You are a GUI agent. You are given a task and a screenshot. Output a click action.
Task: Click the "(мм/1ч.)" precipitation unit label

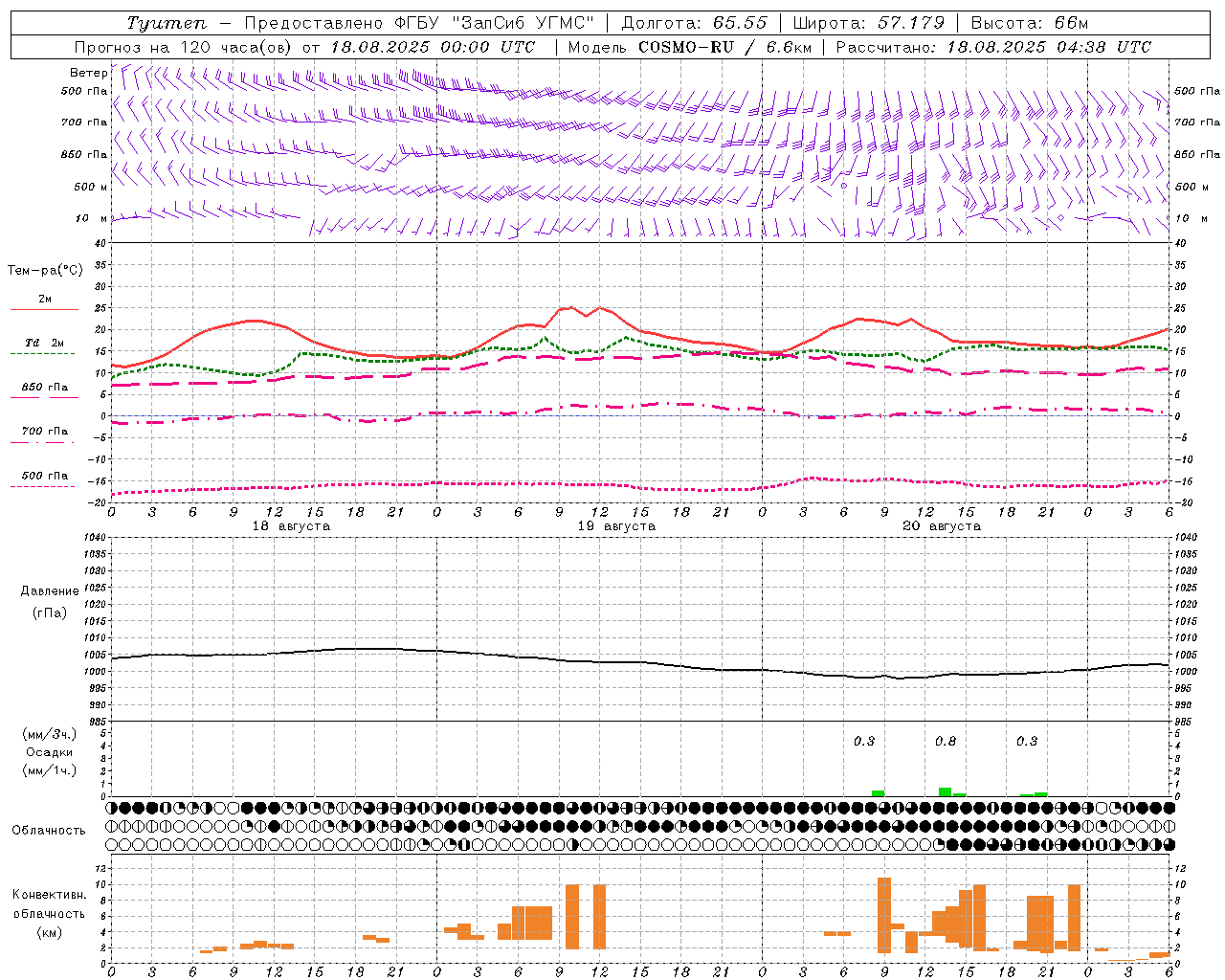(x=49, y=770)
